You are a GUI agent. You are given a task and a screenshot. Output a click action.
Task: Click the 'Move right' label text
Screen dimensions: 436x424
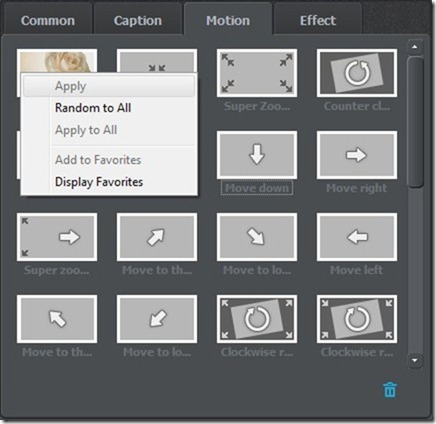(x=357, y=188)
